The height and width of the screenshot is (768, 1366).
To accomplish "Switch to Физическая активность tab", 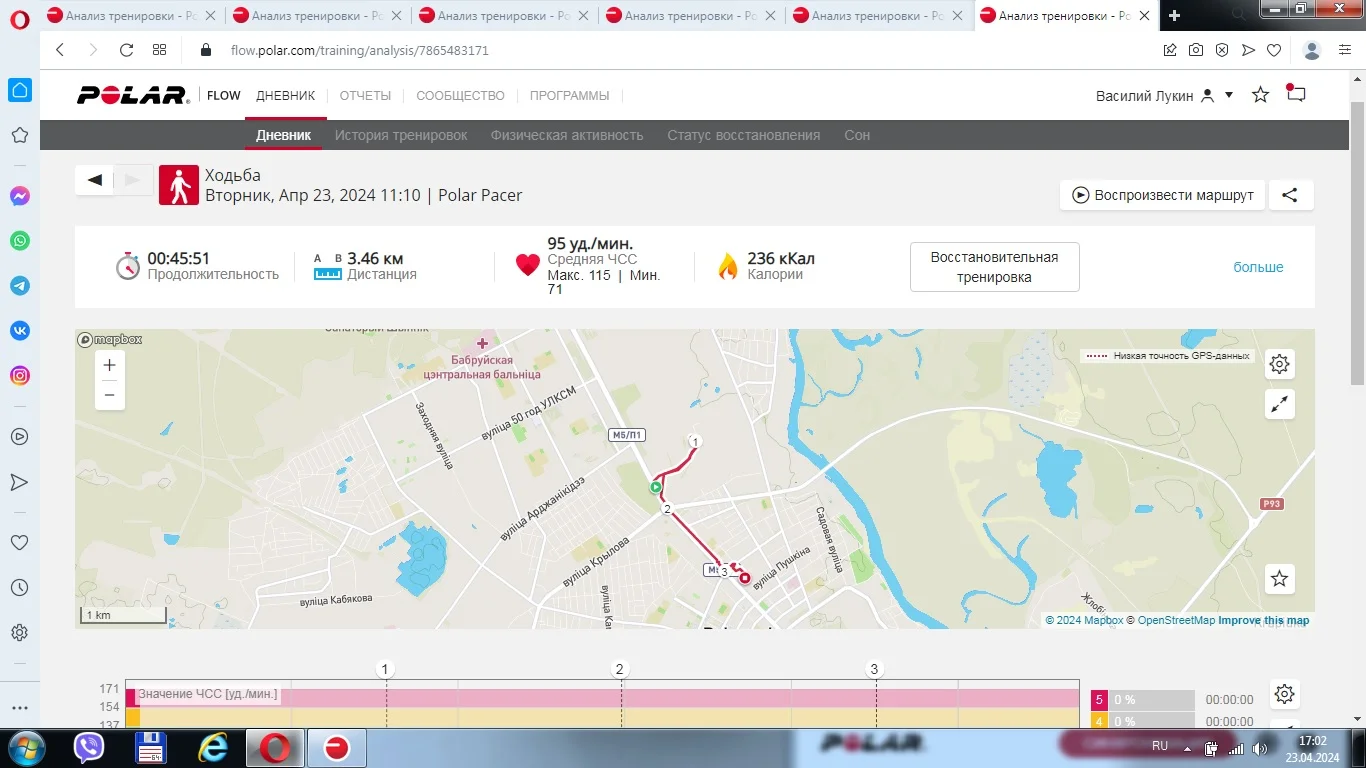I will click(567, 135).
